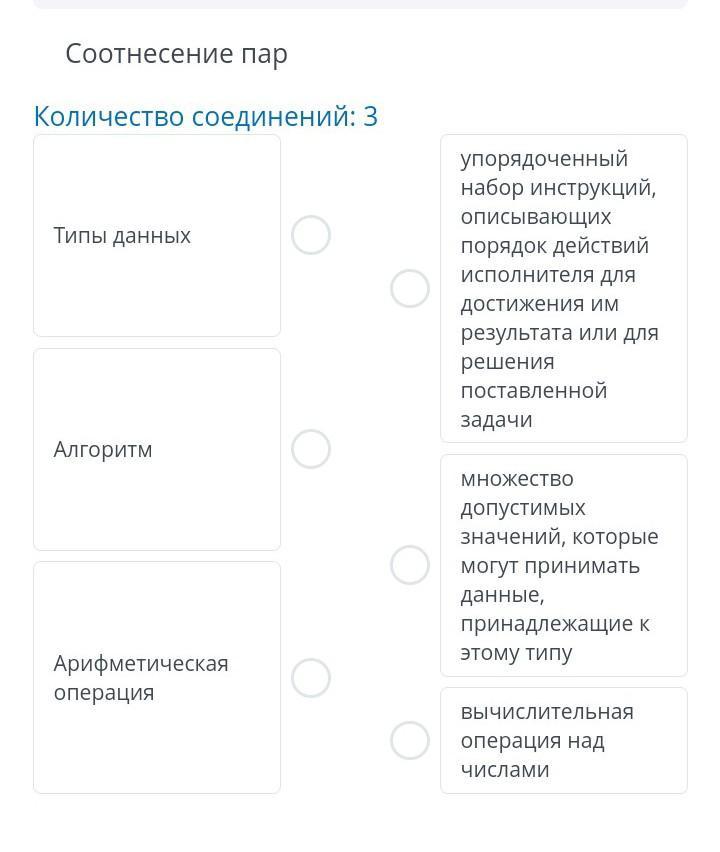Select the radio circle beside Типы данных
Image resolution: width=720 pixels, height=852 pixels.
click(x=311, y=236)
